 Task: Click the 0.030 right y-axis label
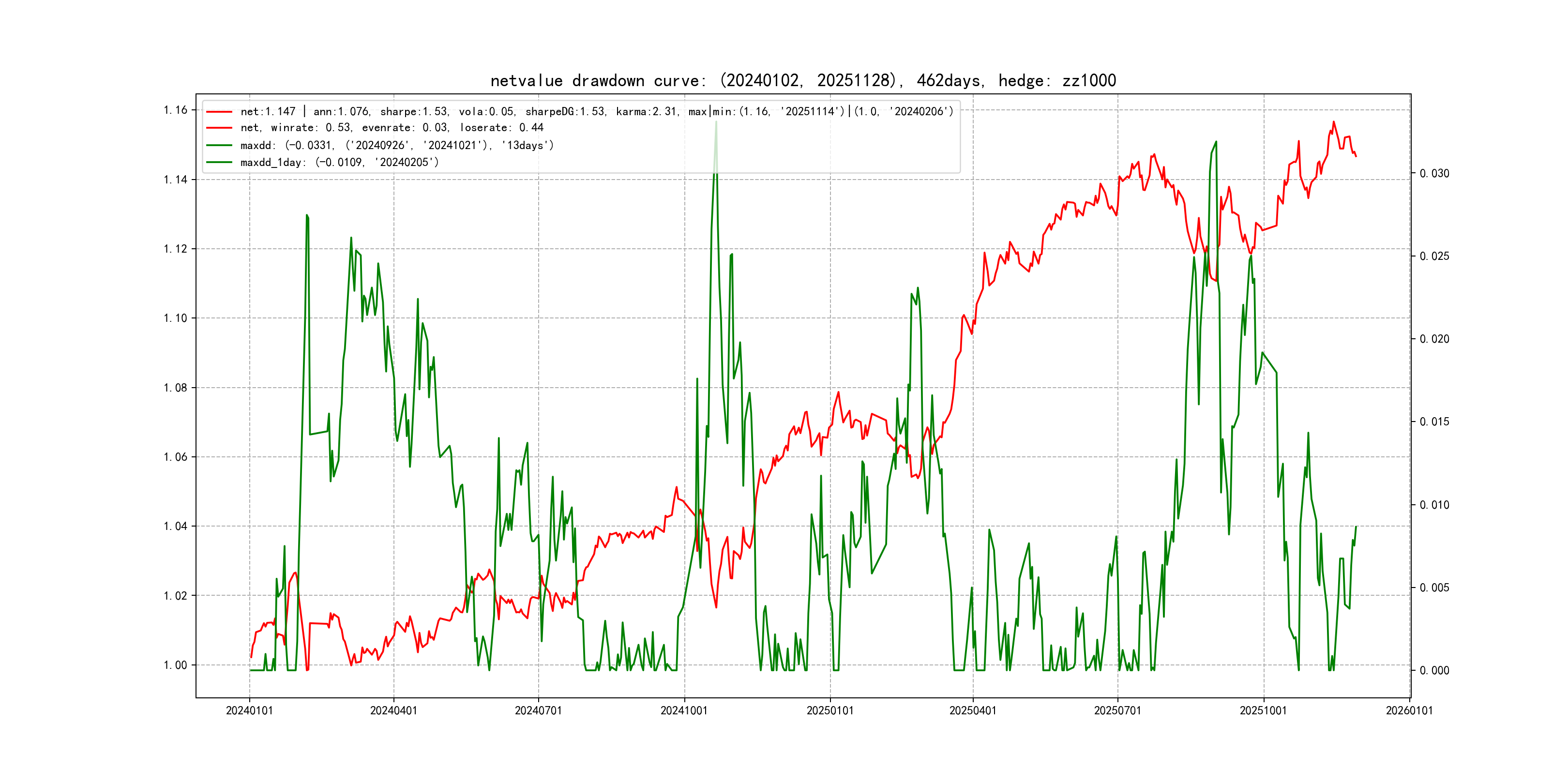(x=1434, y=173)
